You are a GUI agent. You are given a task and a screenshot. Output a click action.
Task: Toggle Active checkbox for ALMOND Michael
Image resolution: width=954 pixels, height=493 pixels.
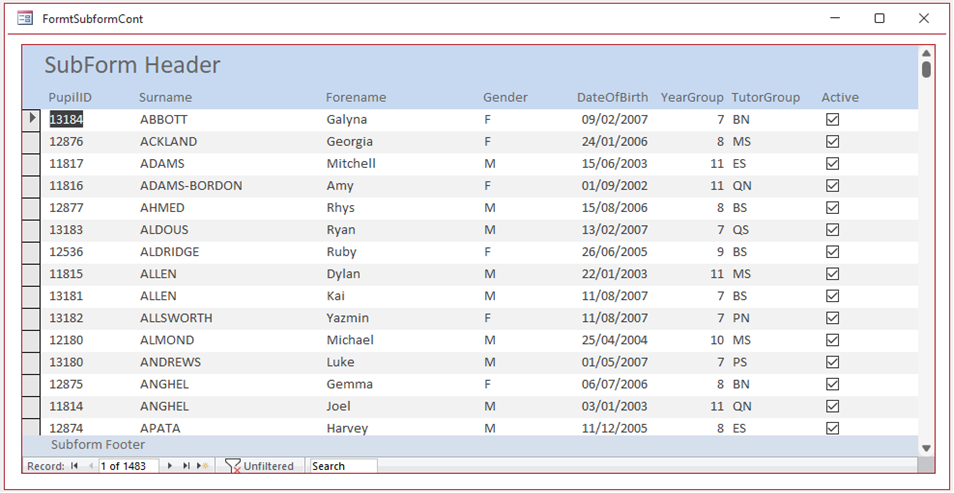832,340
